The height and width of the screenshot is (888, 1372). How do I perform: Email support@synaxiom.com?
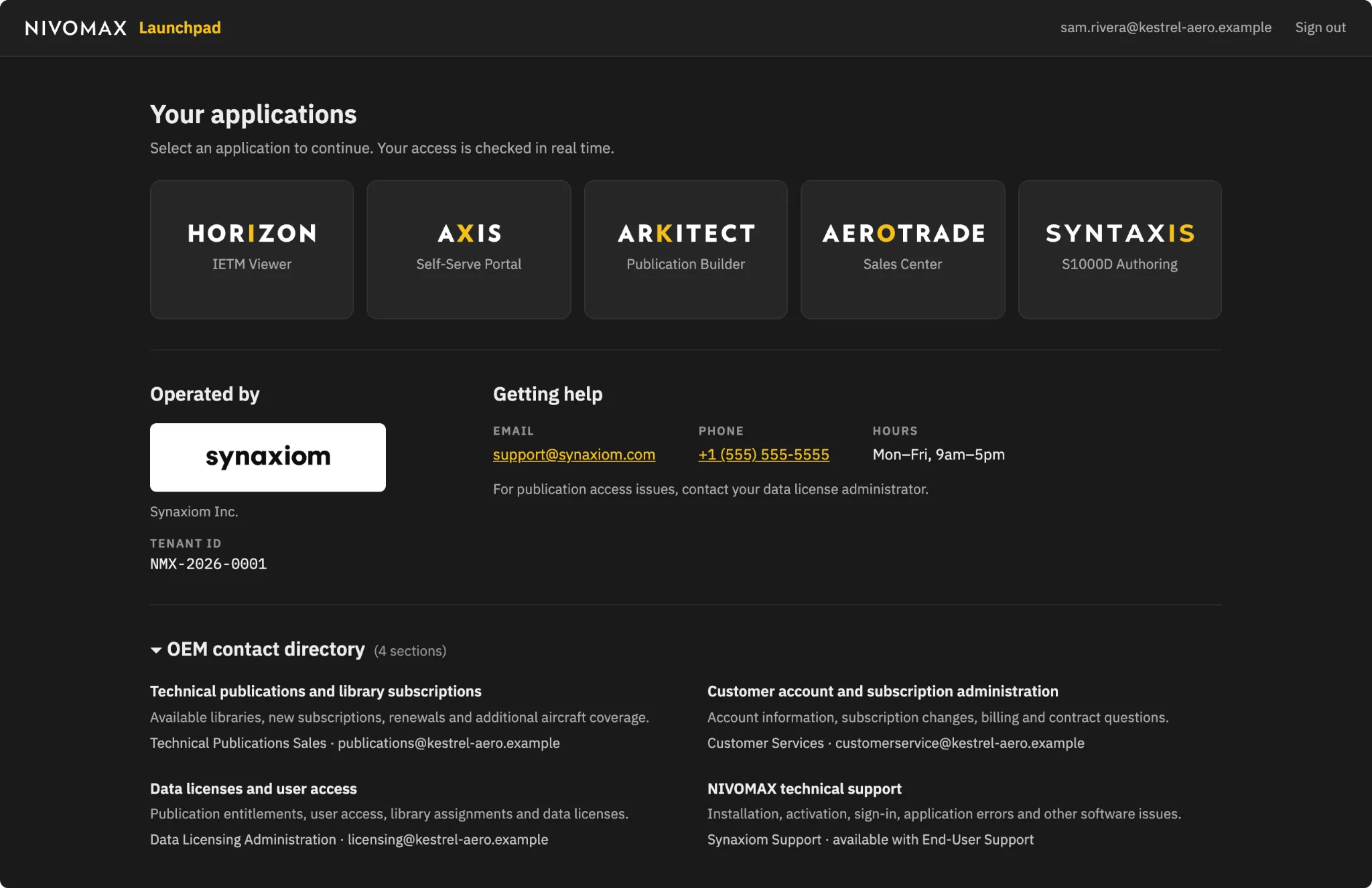pyautogui.click(x=574, y=455)
